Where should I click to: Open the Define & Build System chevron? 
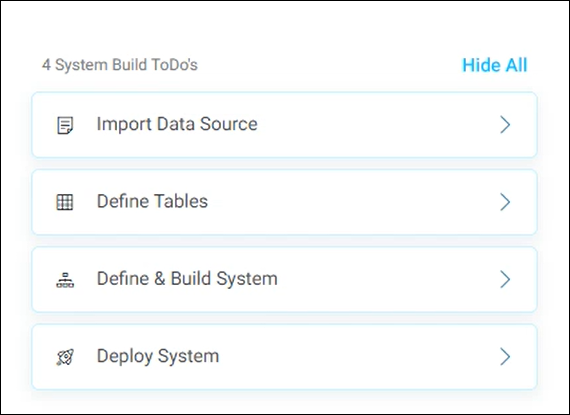[505, 279]
